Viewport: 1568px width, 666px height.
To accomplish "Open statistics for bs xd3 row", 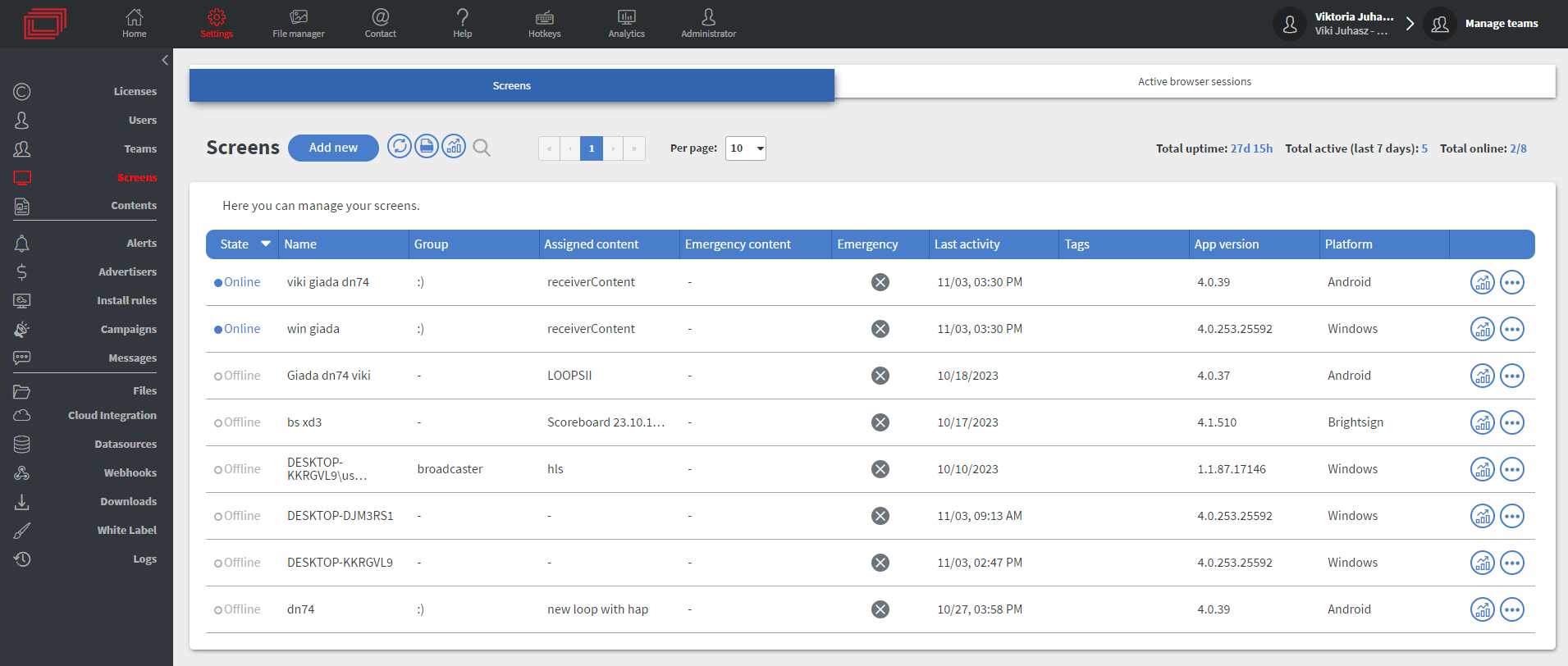I will tap(1483, 422).
